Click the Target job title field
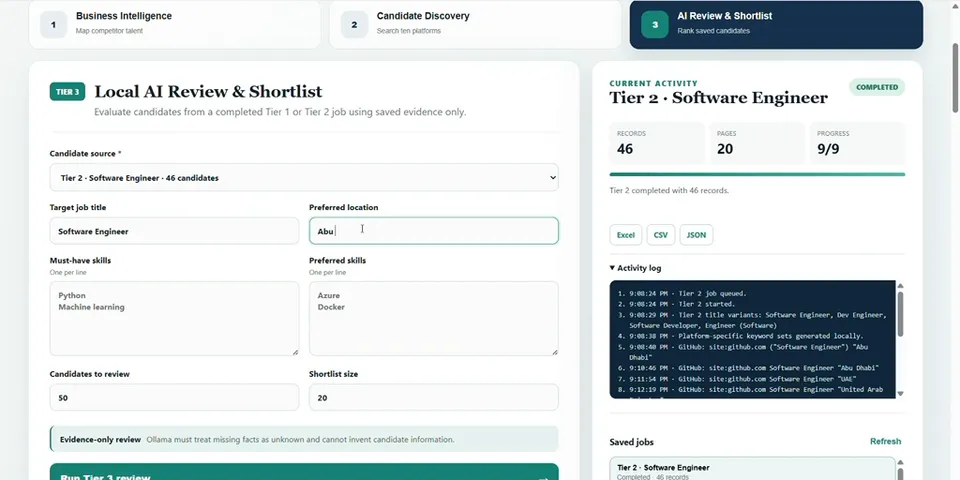 [174, 231]
